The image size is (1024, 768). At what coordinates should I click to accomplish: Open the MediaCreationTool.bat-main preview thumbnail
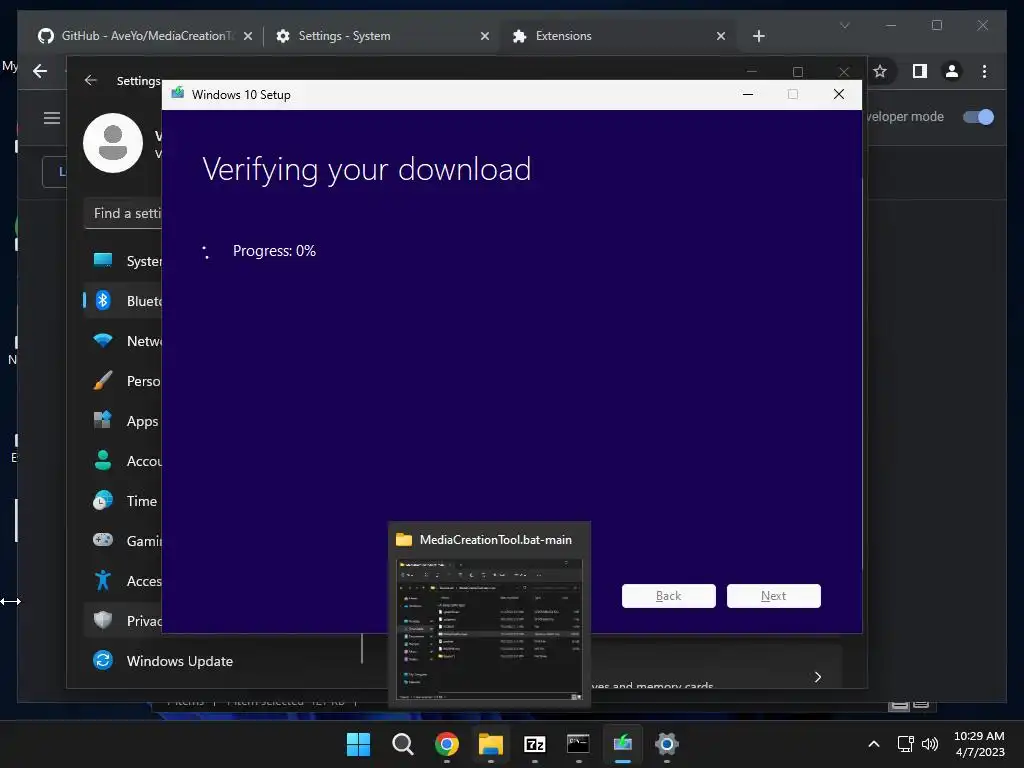[489, 630]
